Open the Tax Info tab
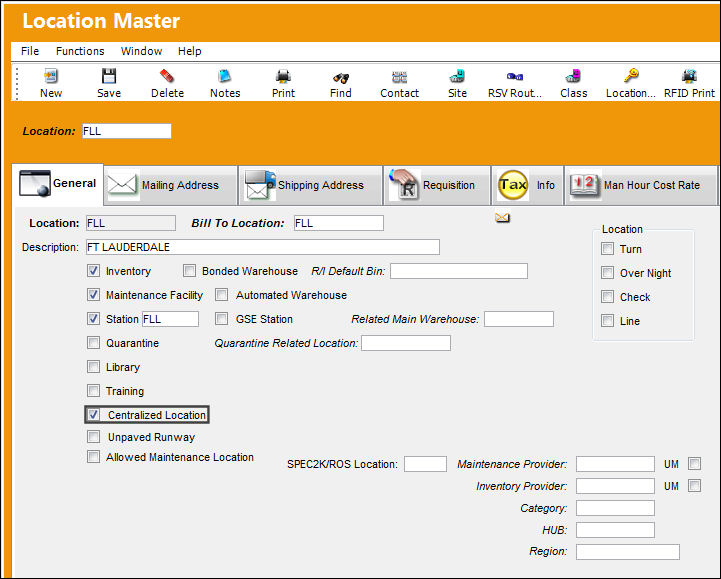 pyautogui.click(x=527, y=185)
